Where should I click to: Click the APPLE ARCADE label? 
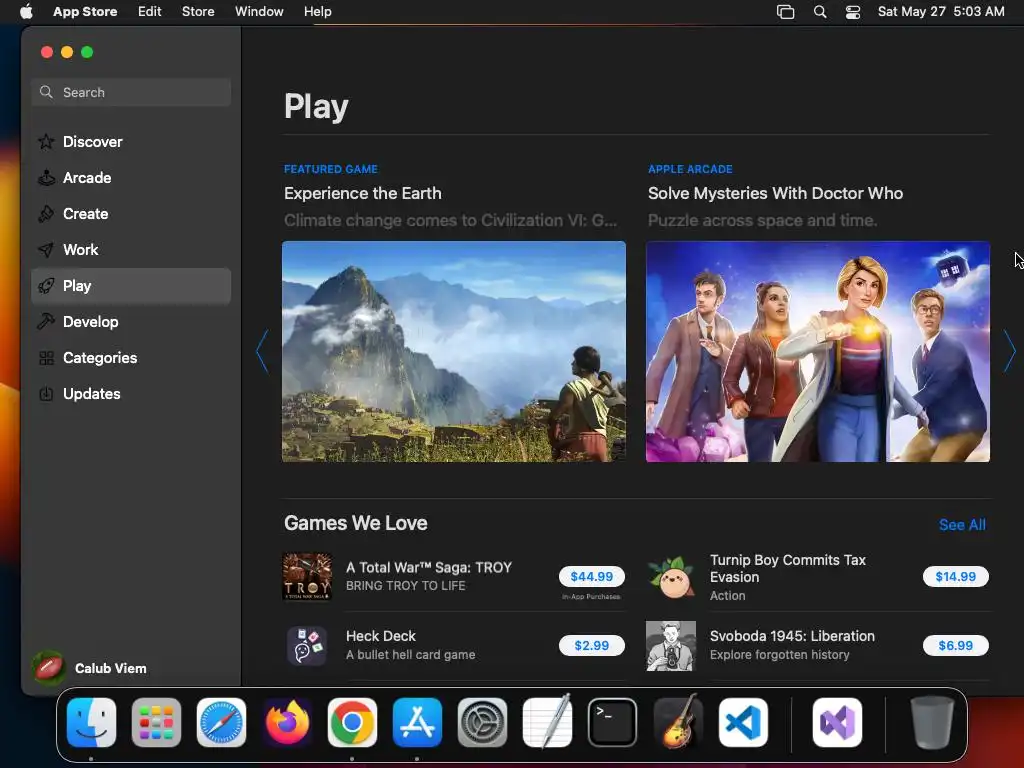(690, 169)
